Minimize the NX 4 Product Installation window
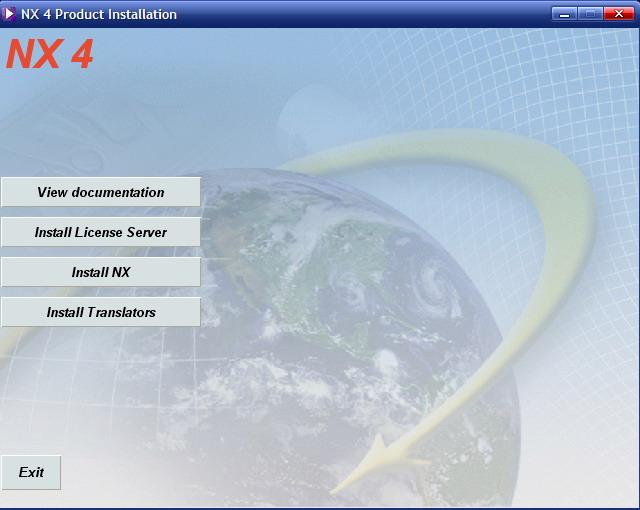 [564, 14]
